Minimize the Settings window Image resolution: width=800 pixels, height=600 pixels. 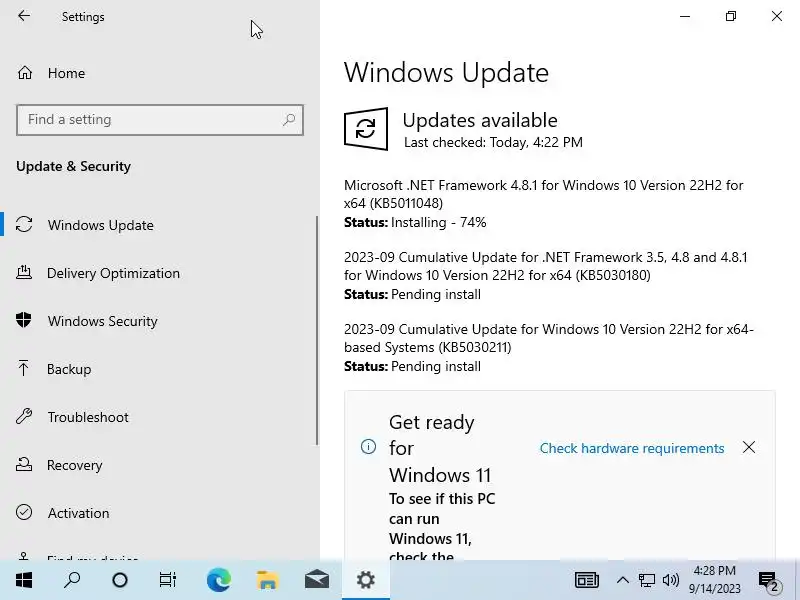click(685, 16)
